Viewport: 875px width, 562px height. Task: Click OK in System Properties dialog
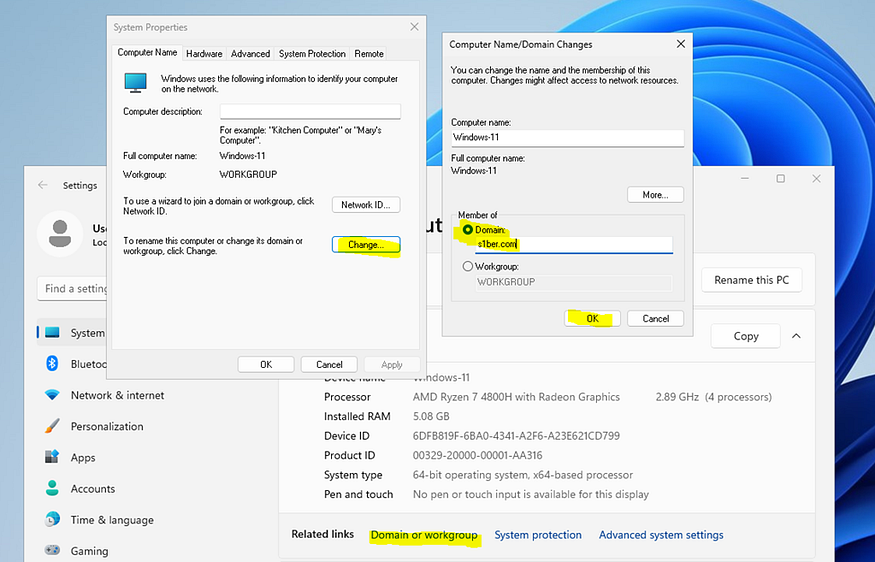[x=266, y=364]
